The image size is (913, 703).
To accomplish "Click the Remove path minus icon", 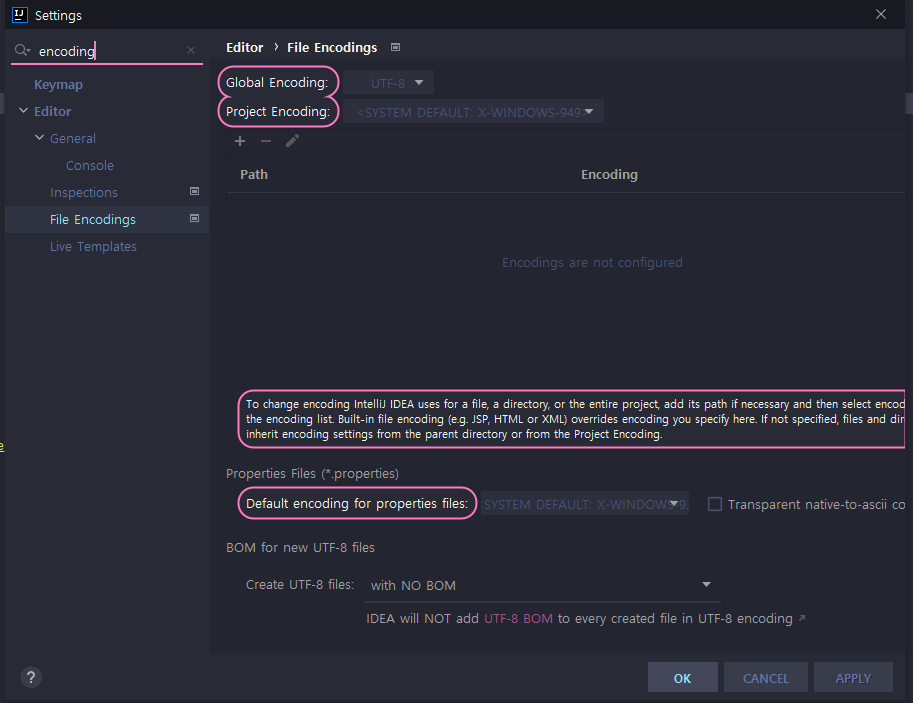I will pos(266,141).
